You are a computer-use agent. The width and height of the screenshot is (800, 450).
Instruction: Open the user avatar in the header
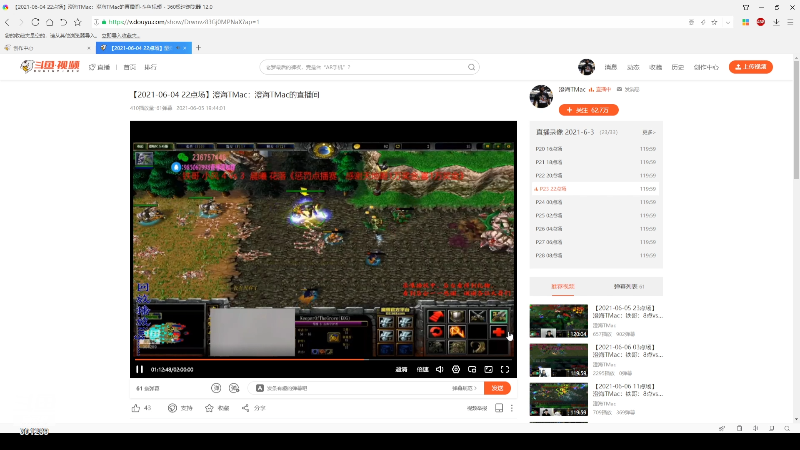586,67
